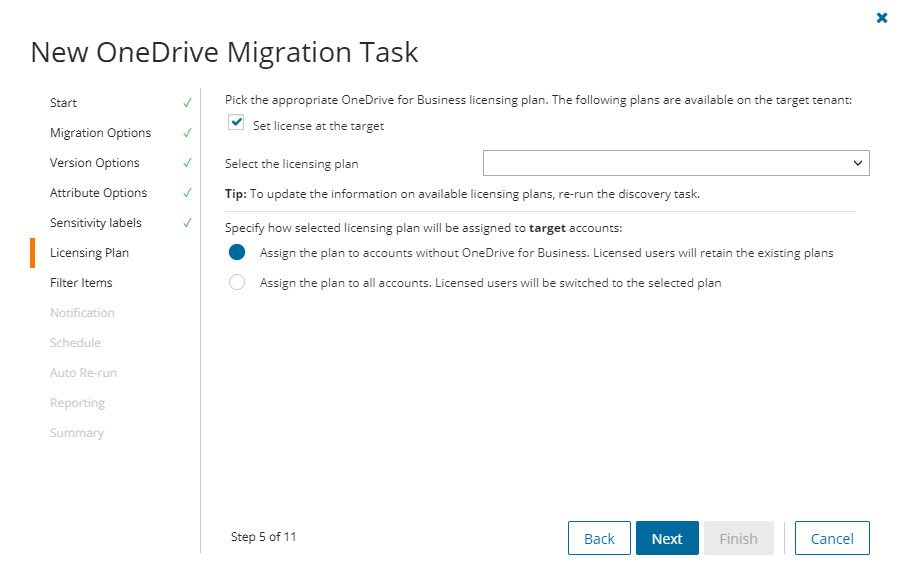
Task: Click the Schedule step in sidebar
Action: coord(75,343)
